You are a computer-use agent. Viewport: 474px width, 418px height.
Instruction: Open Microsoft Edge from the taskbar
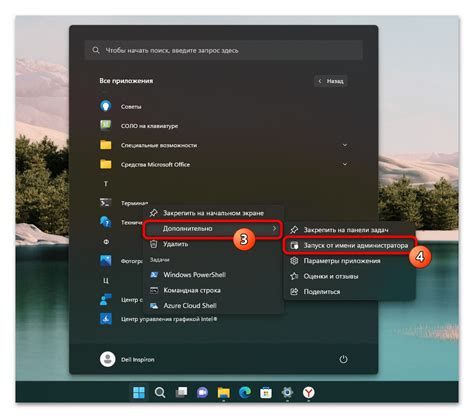point(245,393)
